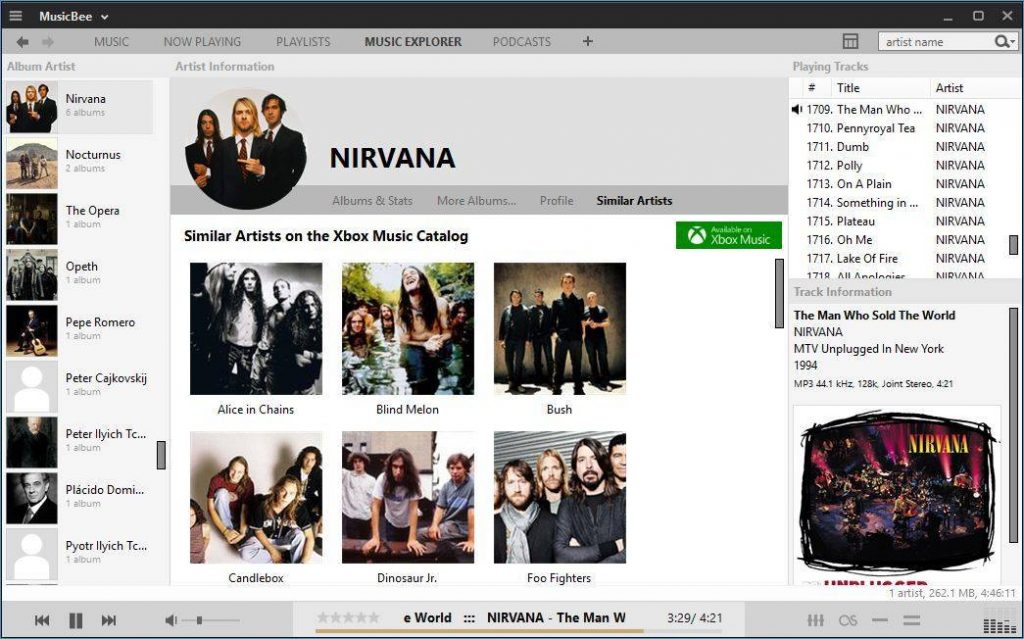Click the Playing Tracks list scrollbar
Image resolution: width=1024 pixels, height=639 pixels.
tap(1013, 245)
